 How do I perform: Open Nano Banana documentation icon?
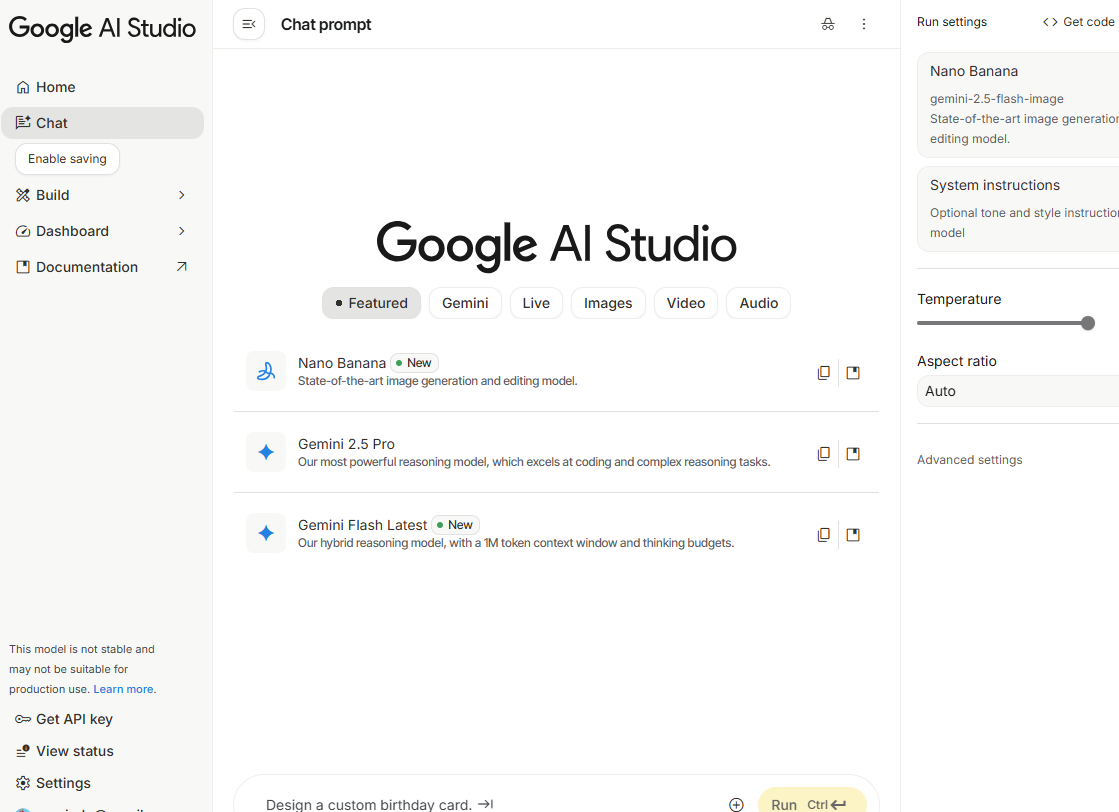click(x=853, y=372)
